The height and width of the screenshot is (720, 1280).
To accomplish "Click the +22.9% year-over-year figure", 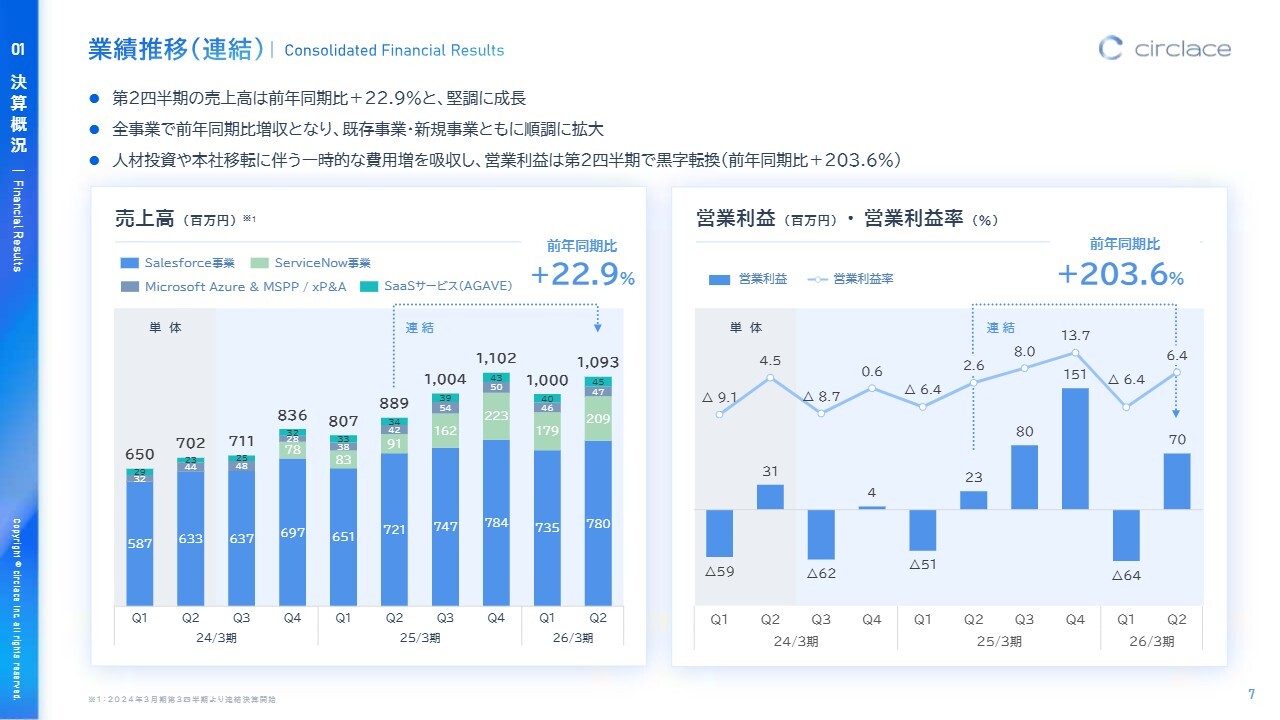I will click(x=582, y=276).
